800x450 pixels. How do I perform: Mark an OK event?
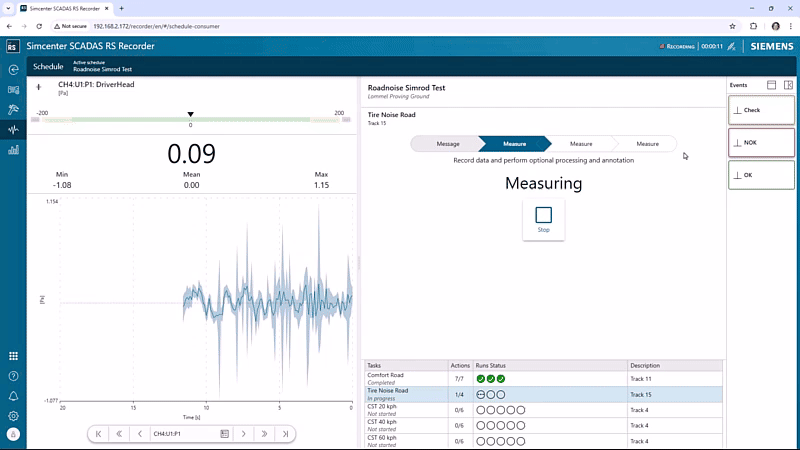click(x=761, y=175)
